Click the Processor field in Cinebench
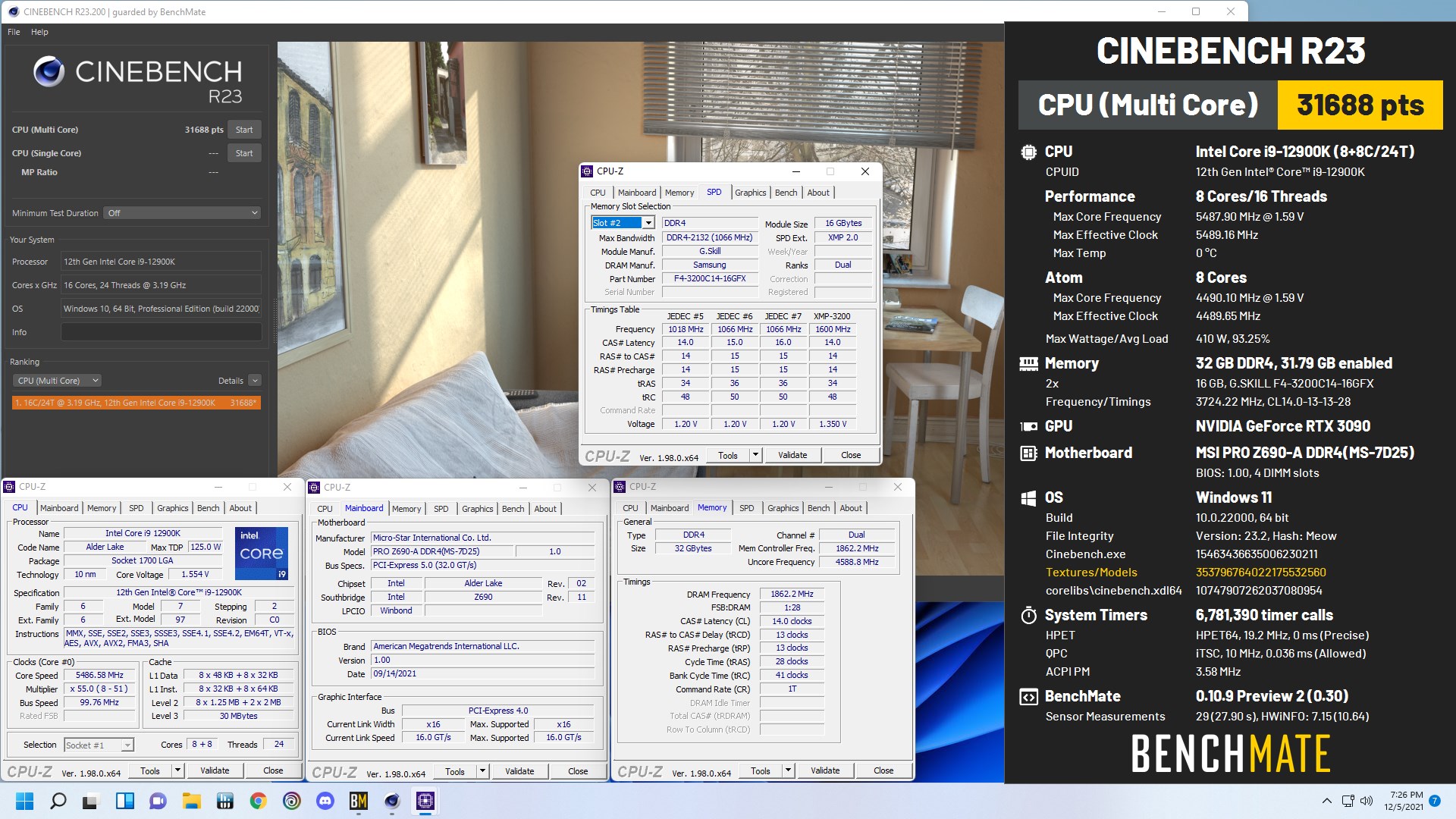 (161, 262)
